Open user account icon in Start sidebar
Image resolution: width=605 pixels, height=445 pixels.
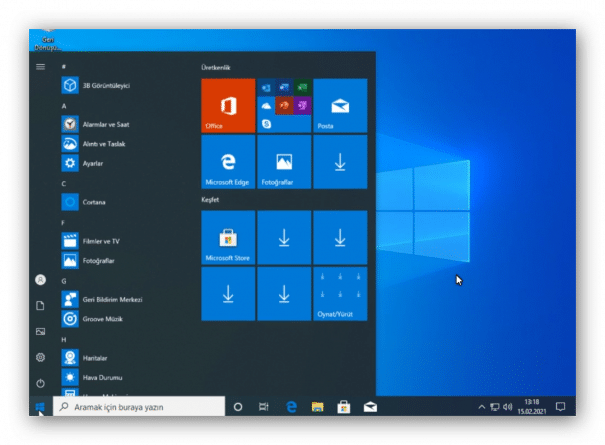pyautogui.click(x=40, y=279)
